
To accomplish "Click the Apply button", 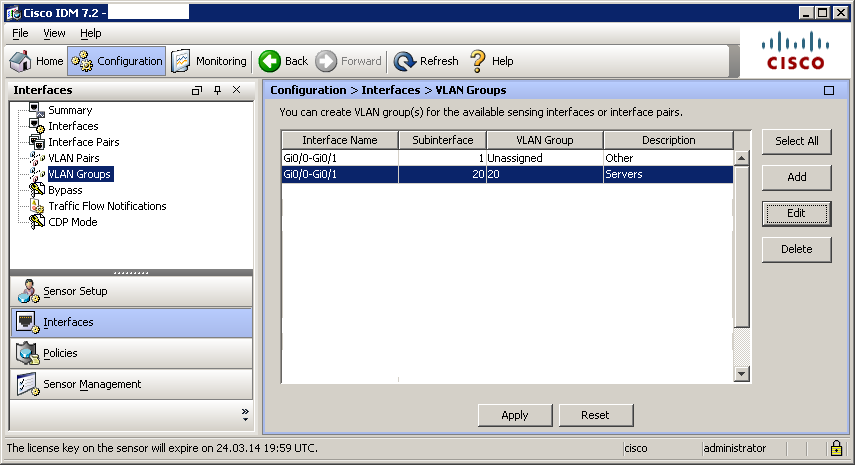I will tap(515, 415).
